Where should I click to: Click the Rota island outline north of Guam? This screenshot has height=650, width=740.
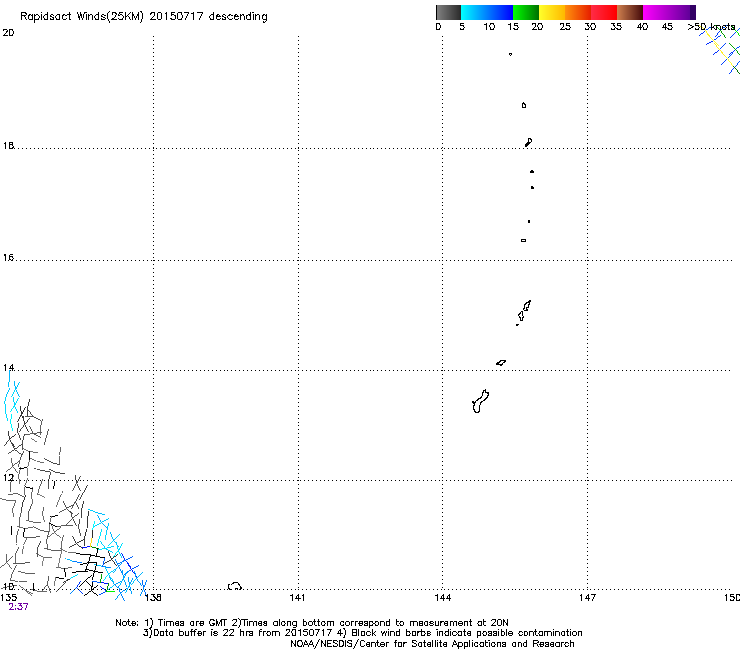coord(501,363)
